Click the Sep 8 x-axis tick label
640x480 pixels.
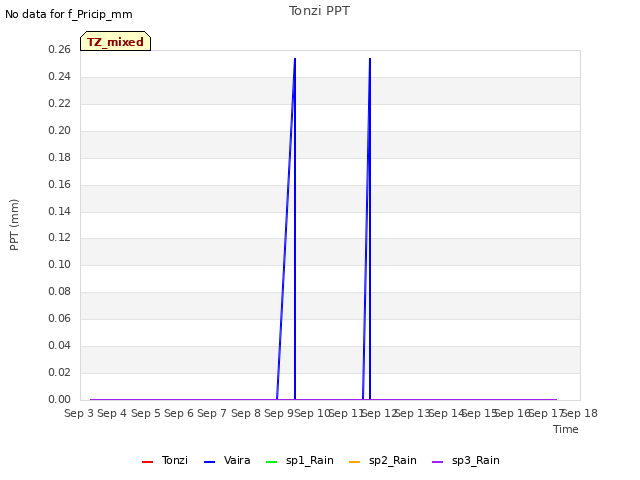coord(246,413)
